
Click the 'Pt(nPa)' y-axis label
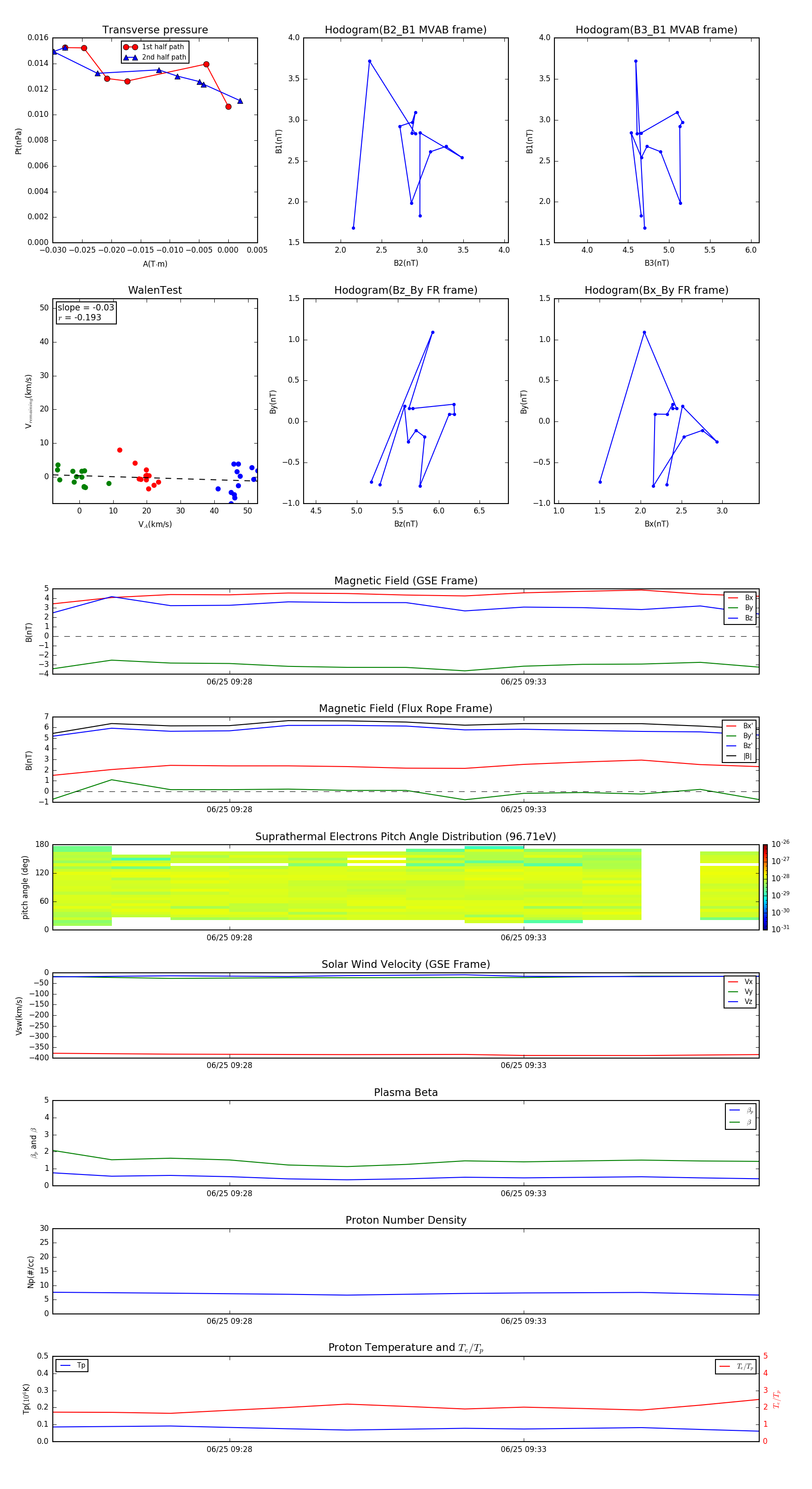[x=18, y=140]
